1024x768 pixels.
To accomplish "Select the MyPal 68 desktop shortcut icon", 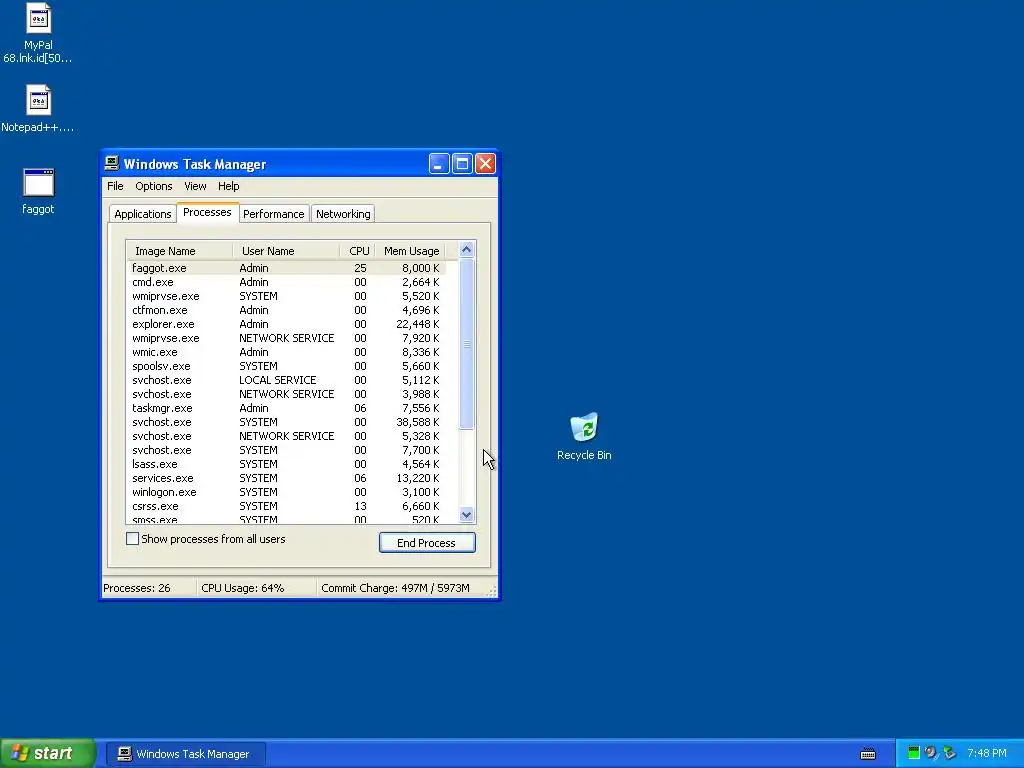I will pyautogui.click(x=38, y=19).
